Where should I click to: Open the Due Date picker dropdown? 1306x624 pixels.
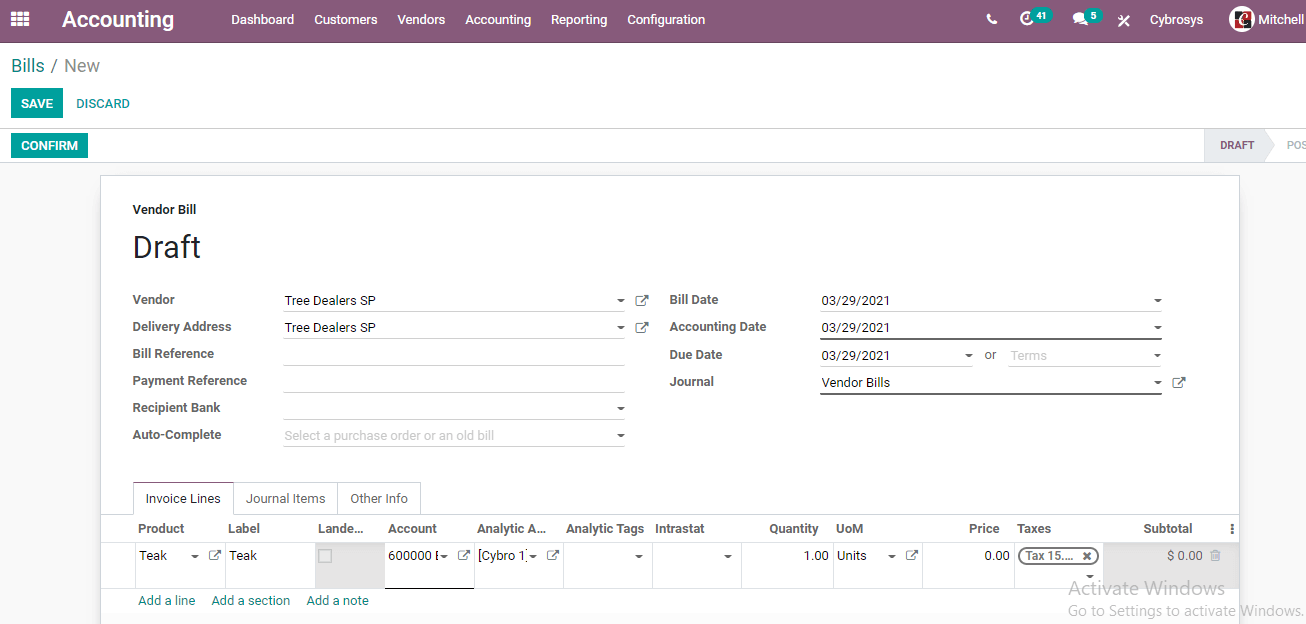click(968, 356)
